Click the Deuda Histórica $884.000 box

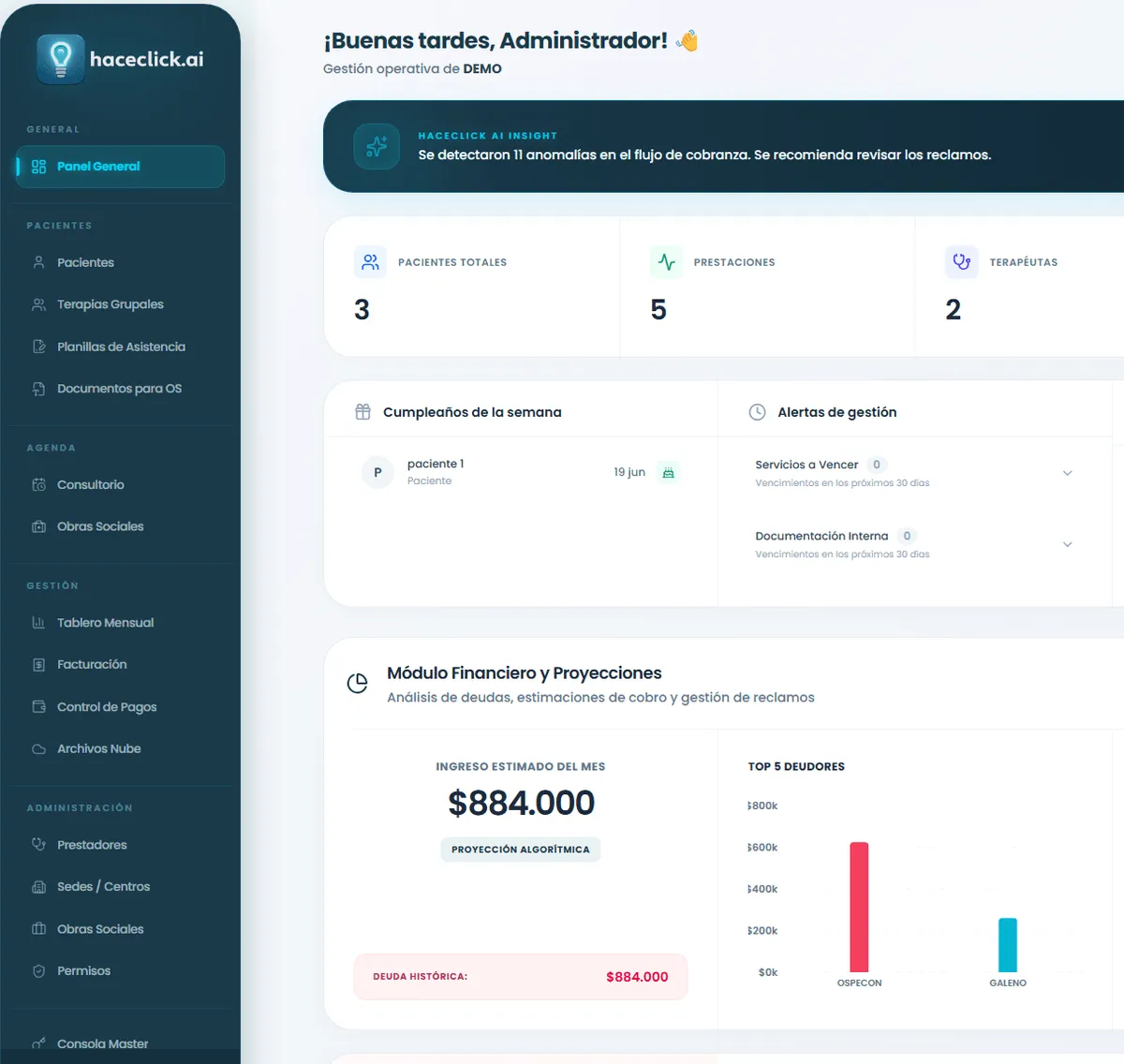pos(521,977)
